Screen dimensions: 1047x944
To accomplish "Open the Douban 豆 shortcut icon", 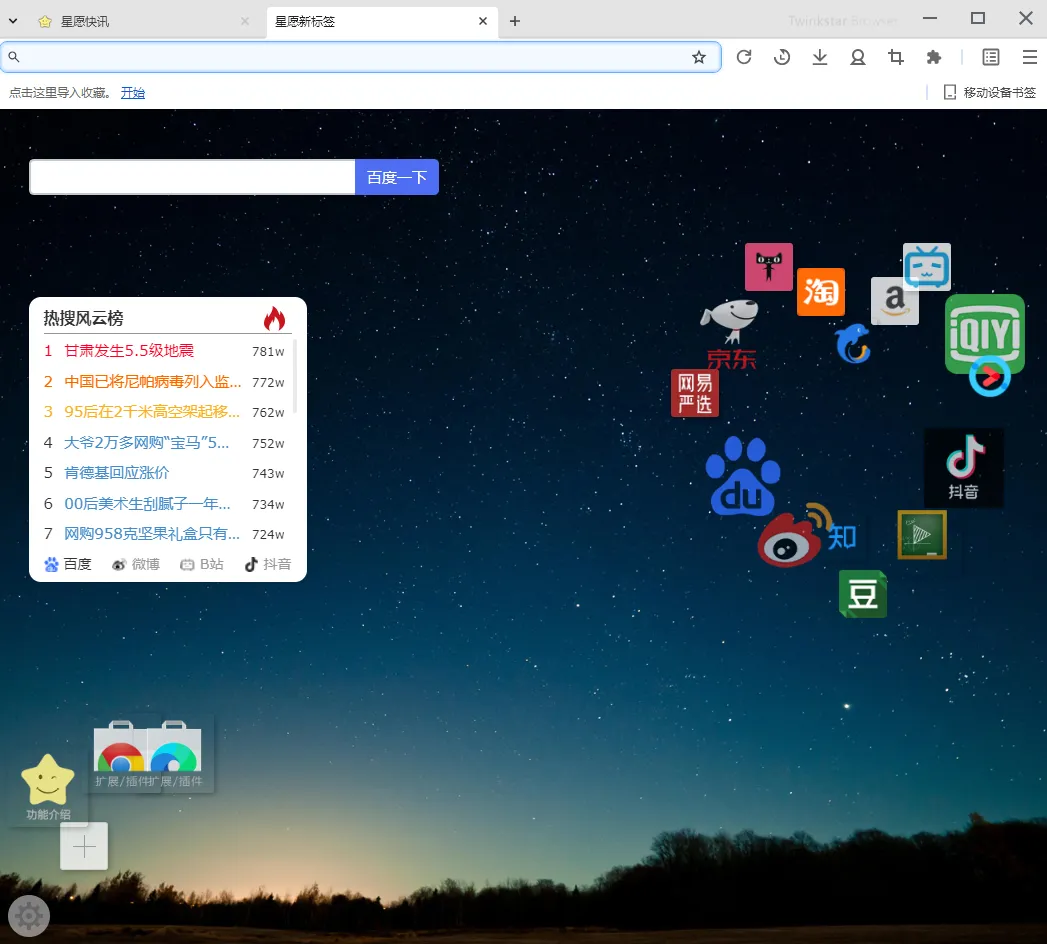I will click(863, 594).
